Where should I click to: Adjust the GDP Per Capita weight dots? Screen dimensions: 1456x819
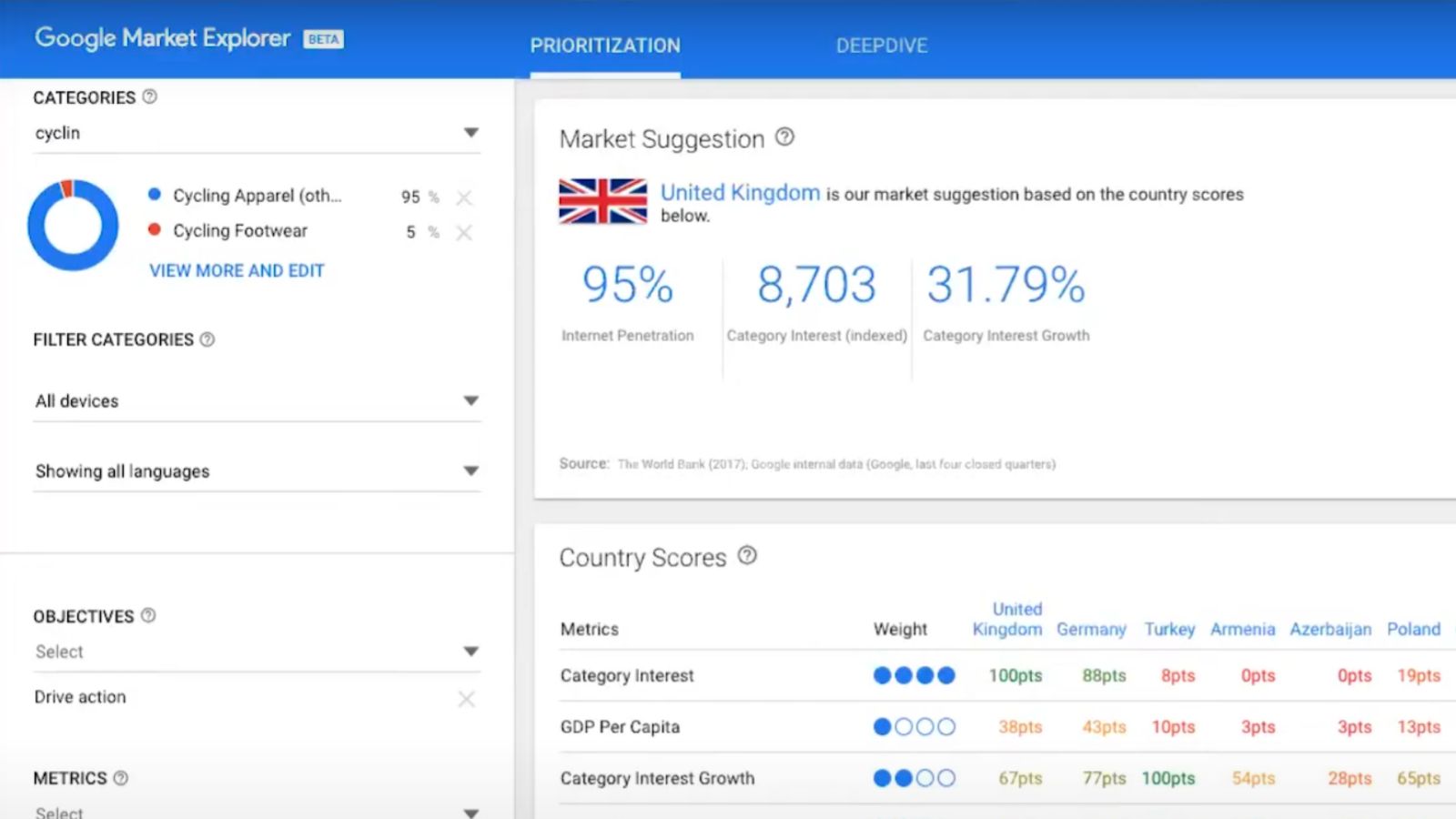pyautogui.click(x=914, y=726)
